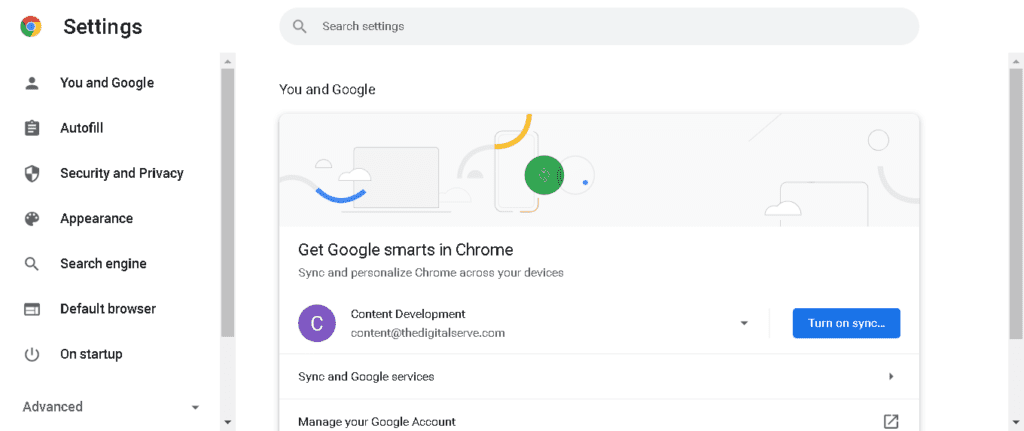Viewport: 1024px width, 431px height.
Task: Click the browser window icon beside Default browser
Action: (x=31, y=309)
